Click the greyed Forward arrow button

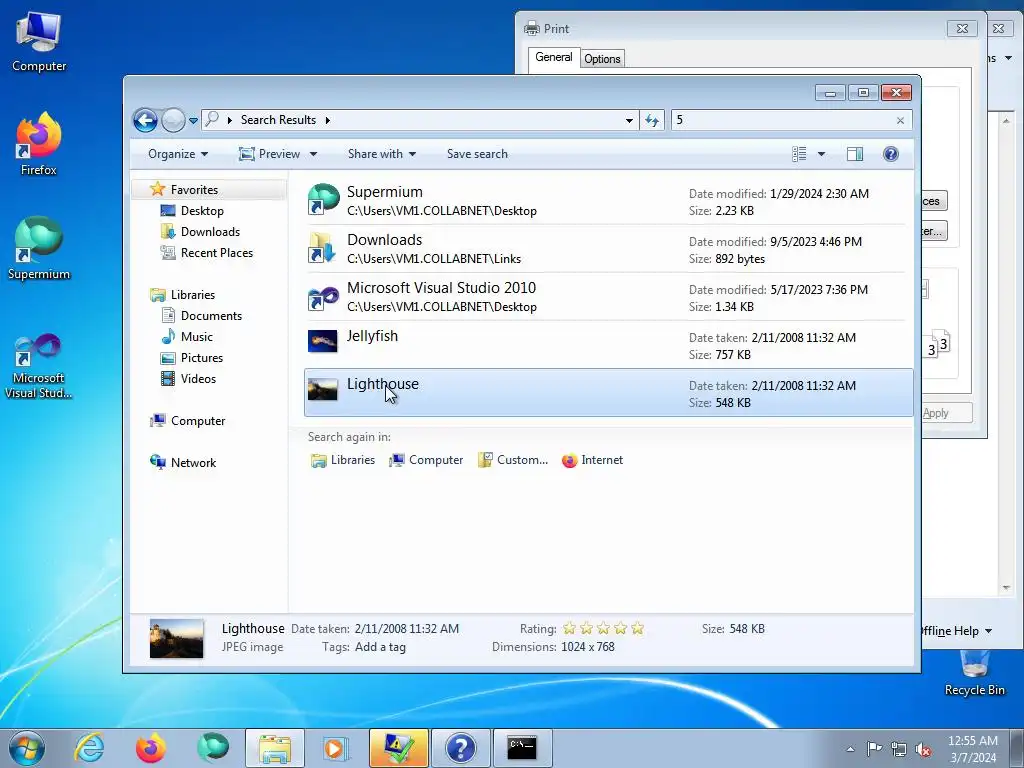pos(173,120)
